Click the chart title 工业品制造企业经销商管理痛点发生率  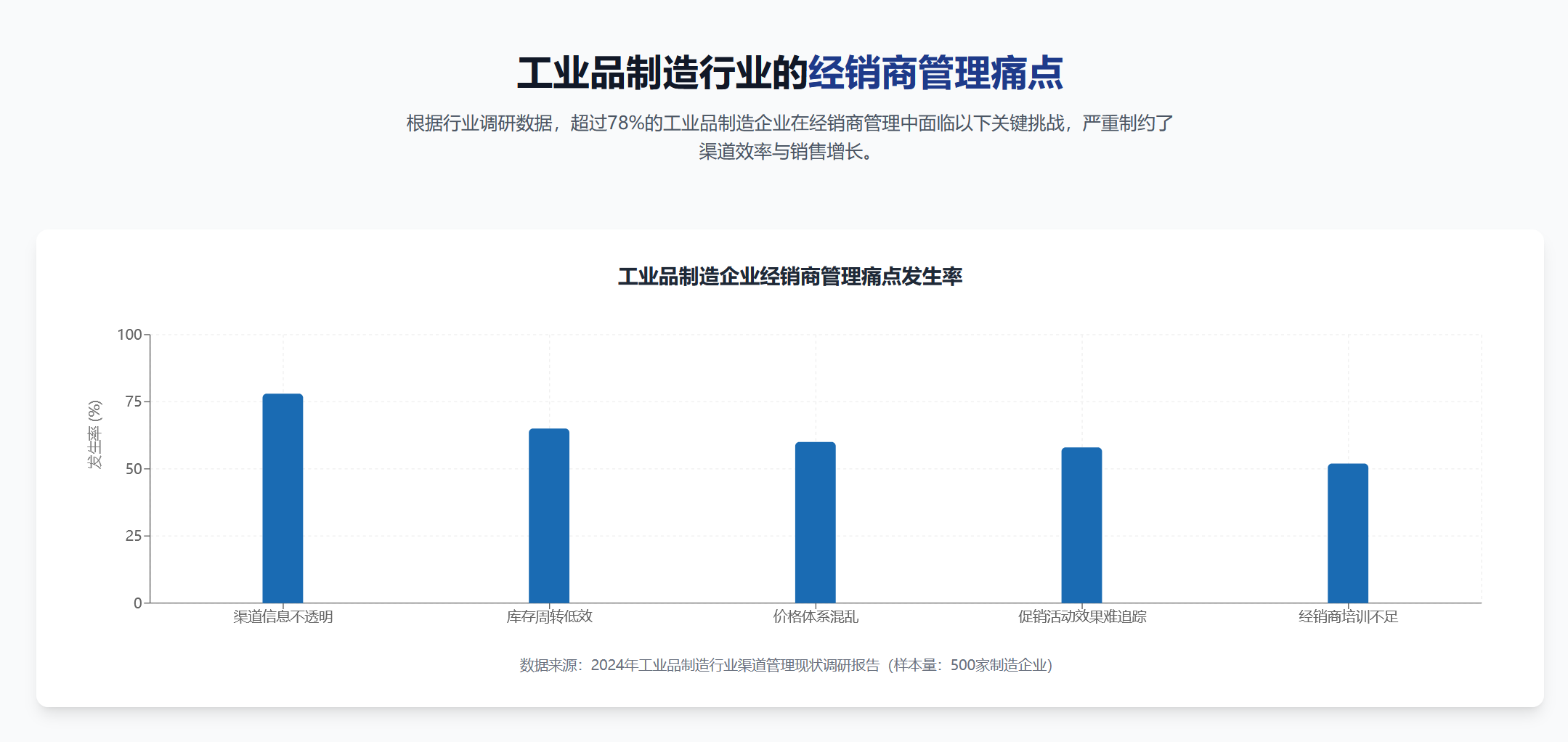pos(790,277)
